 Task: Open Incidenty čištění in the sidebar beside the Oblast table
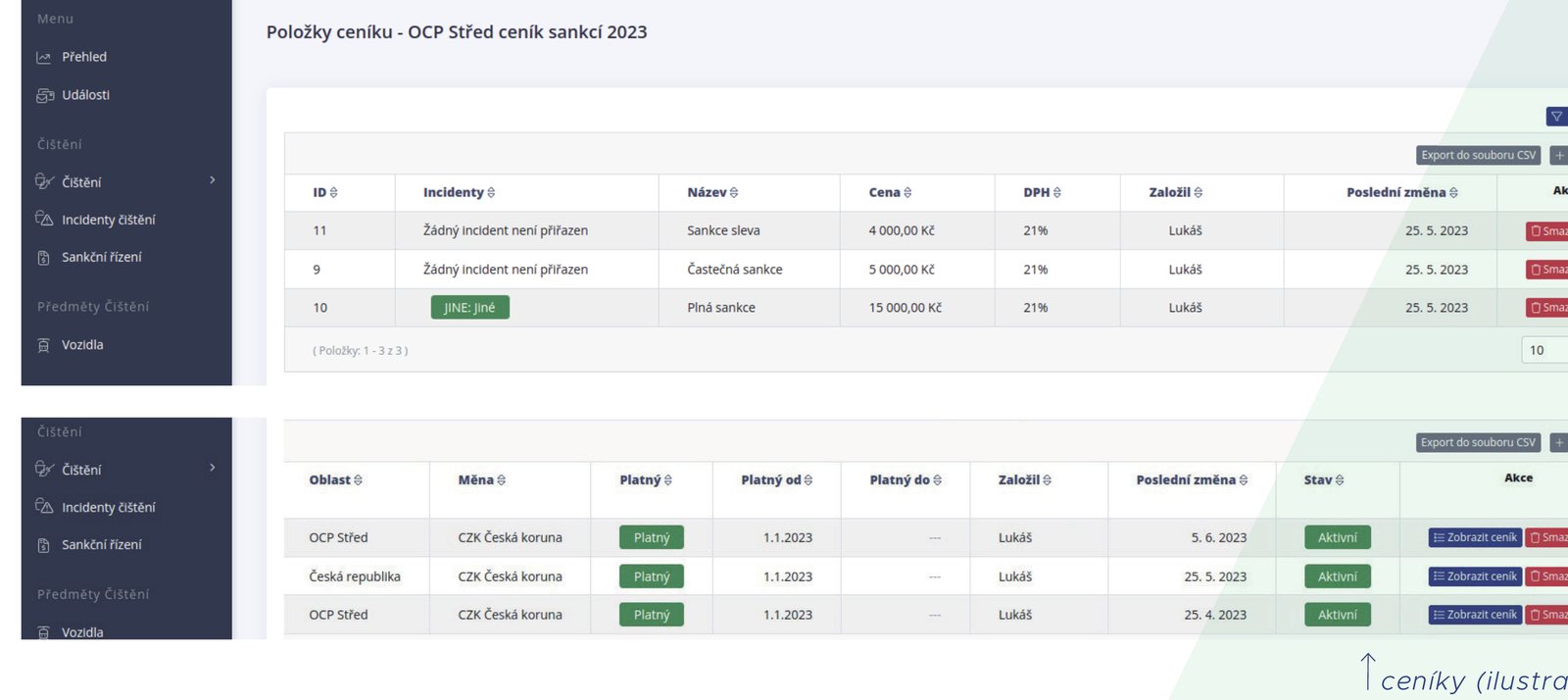[x=109, y=507]
